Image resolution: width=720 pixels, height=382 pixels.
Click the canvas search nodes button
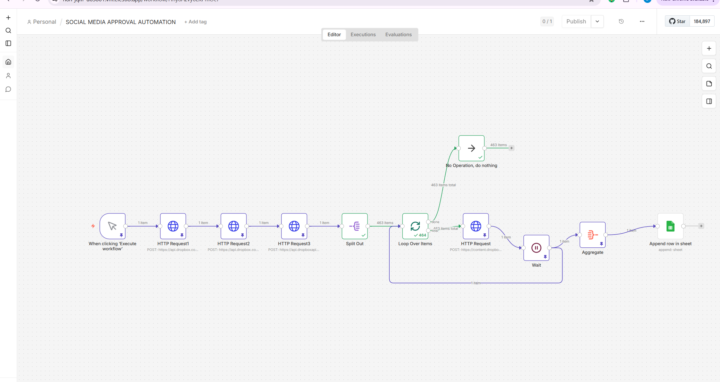pos(709,66)
